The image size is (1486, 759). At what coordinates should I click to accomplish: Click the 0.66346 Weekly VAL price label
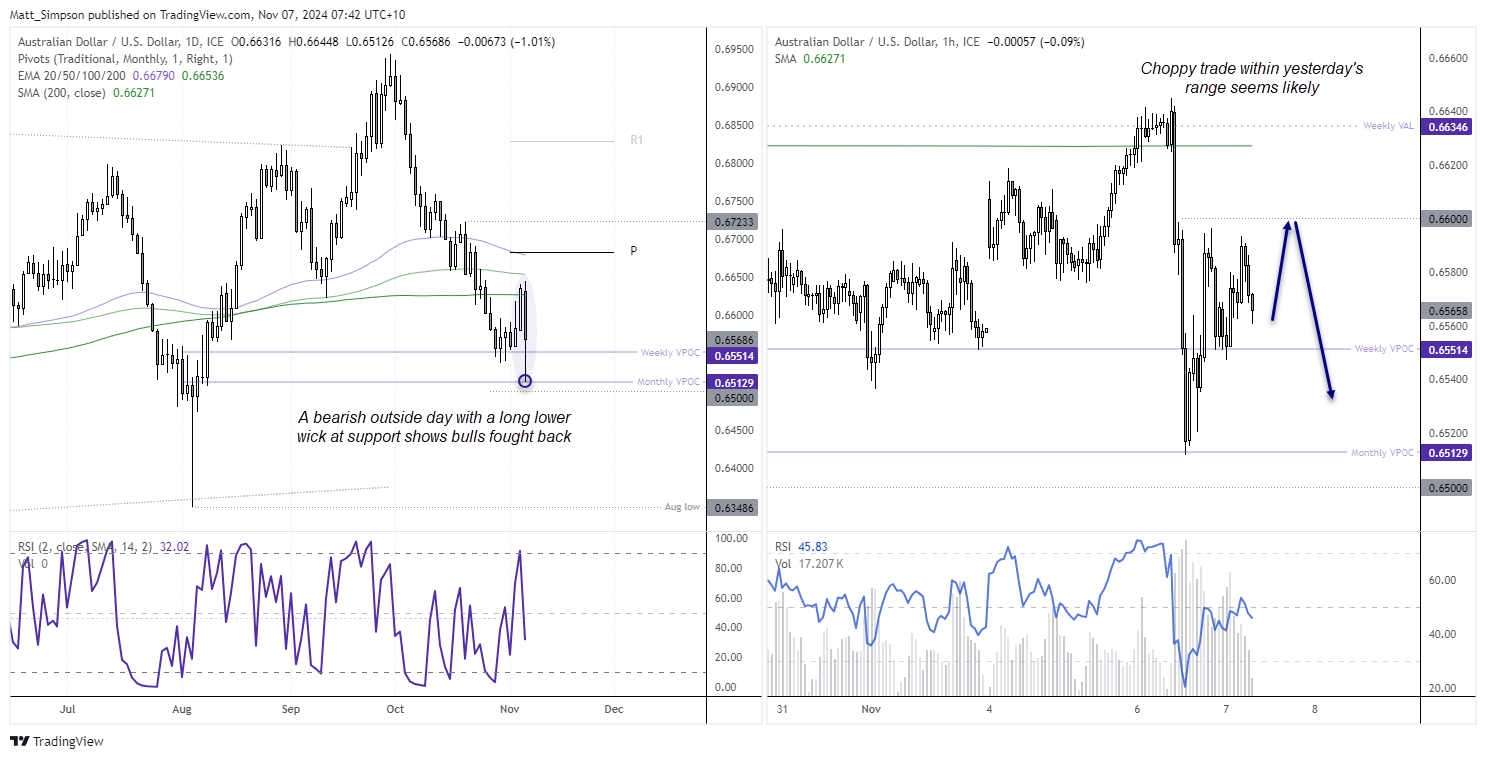(x=1447, y=128)
